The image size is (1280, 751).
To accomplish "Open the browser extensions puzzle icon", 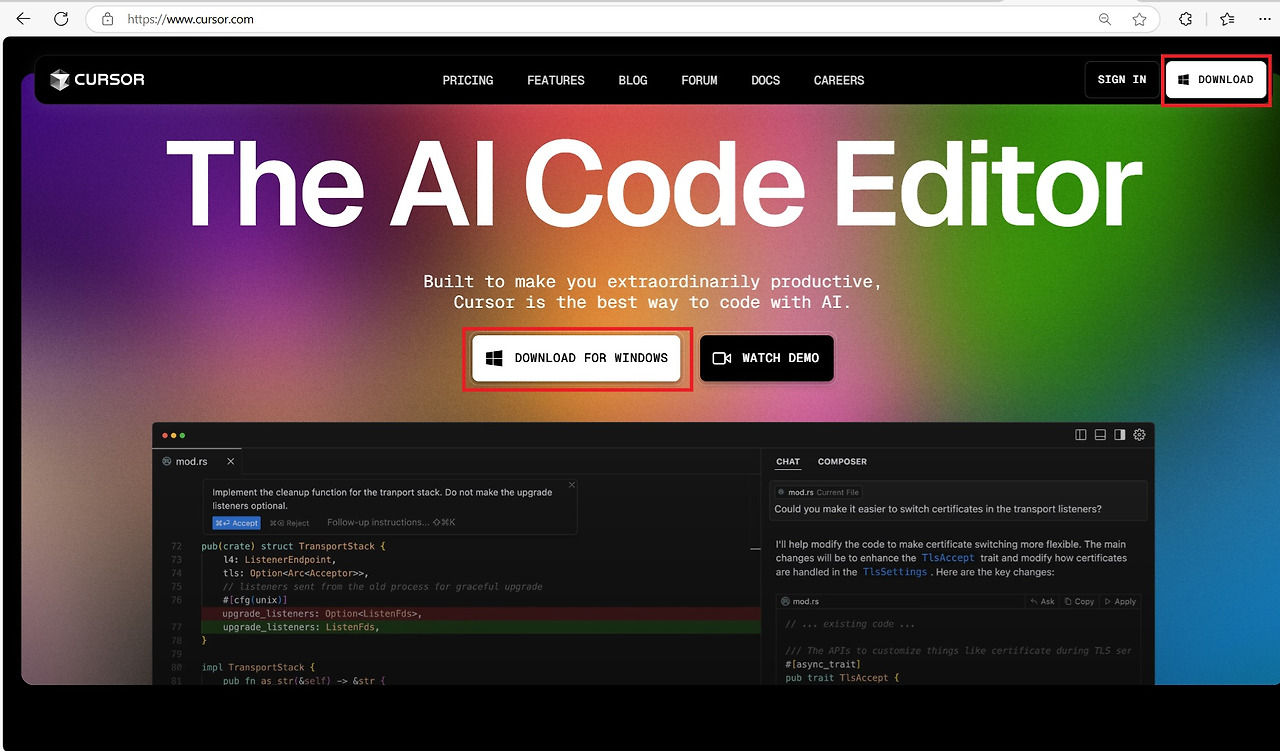I will [x=1186, y=19].
